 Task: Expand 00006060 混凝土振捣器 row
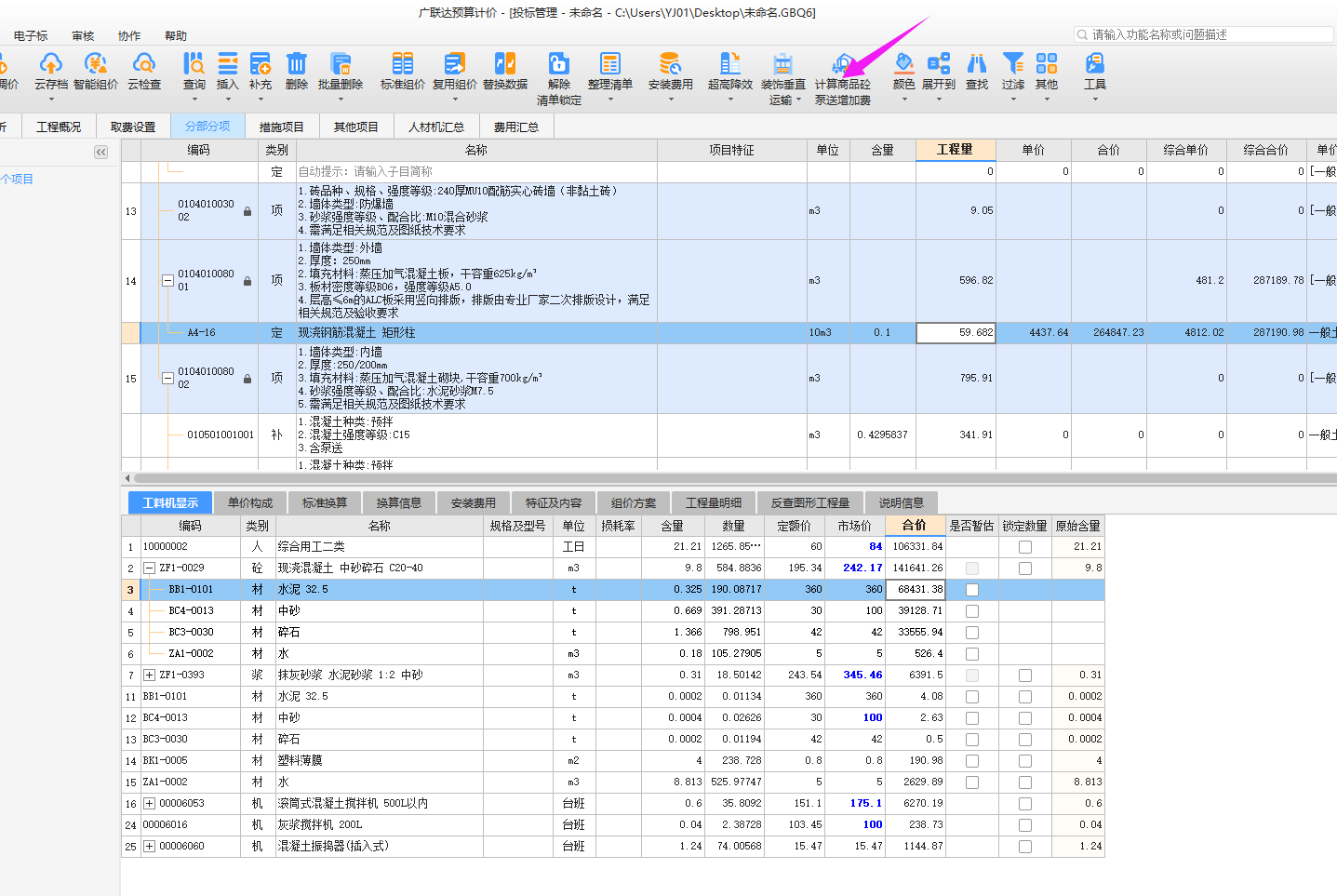149,846
